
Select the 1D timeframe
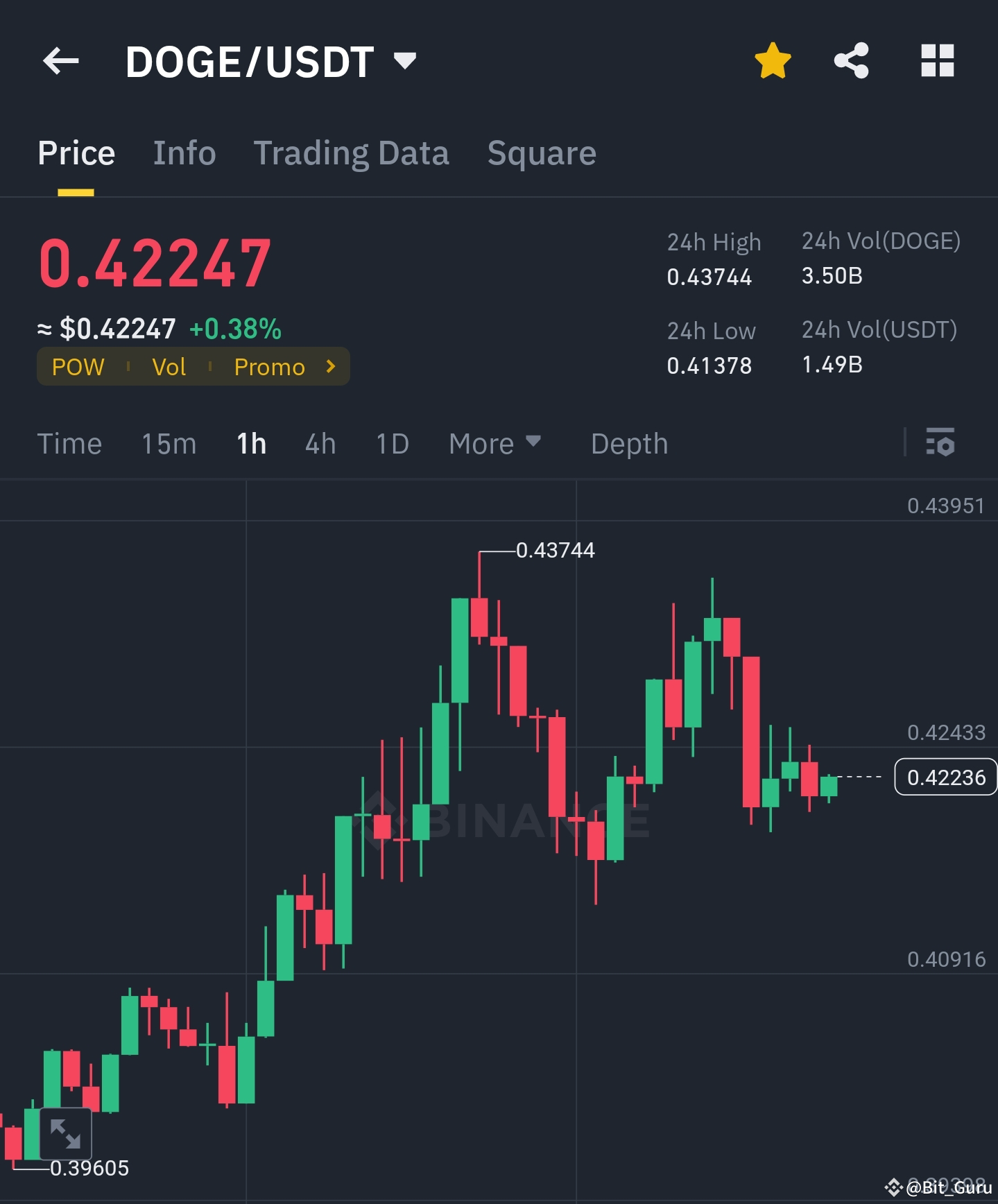(x=392, y=443)
